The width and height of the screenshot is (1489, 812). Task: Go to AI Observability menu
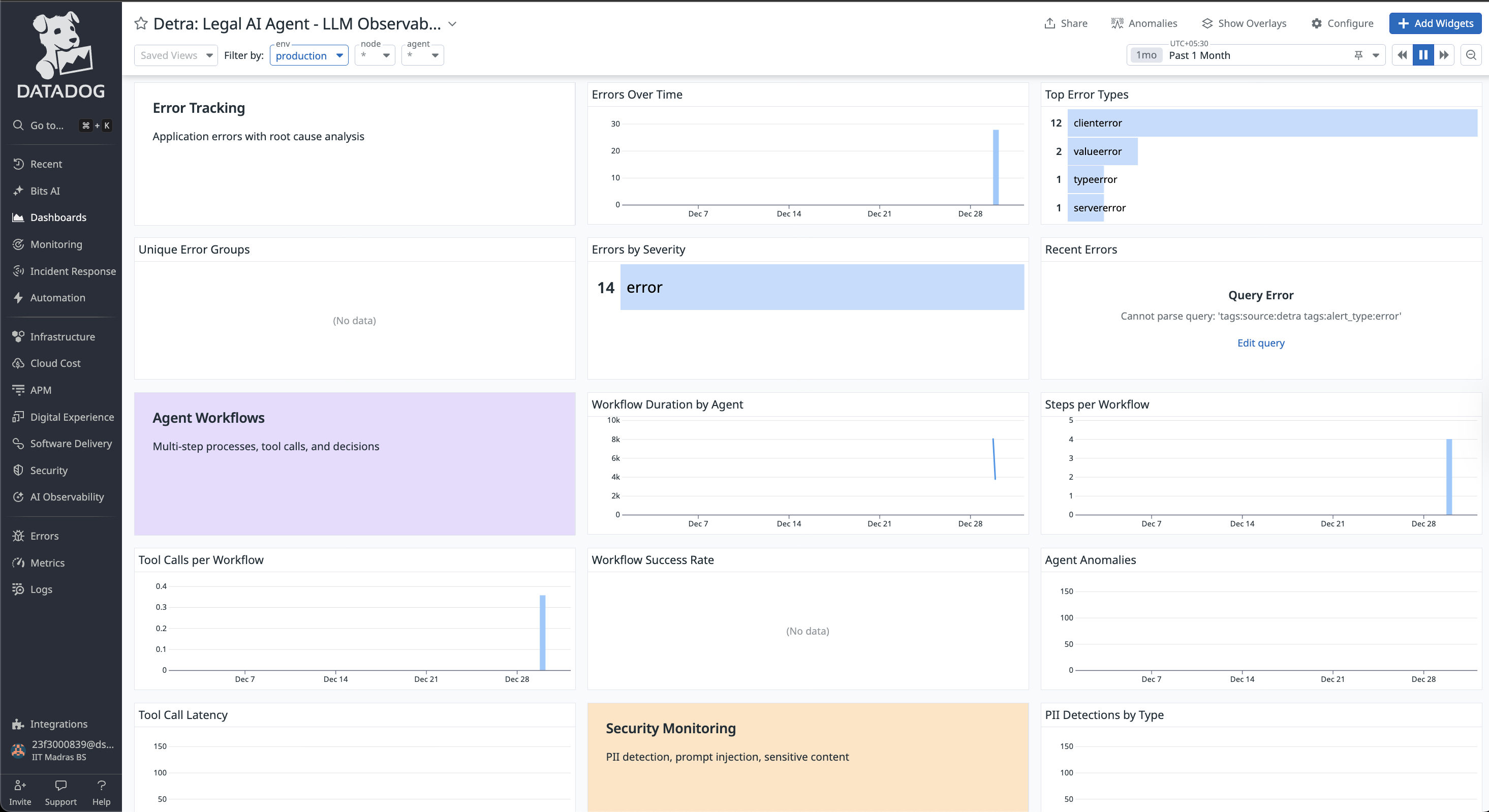click(67, 497)
